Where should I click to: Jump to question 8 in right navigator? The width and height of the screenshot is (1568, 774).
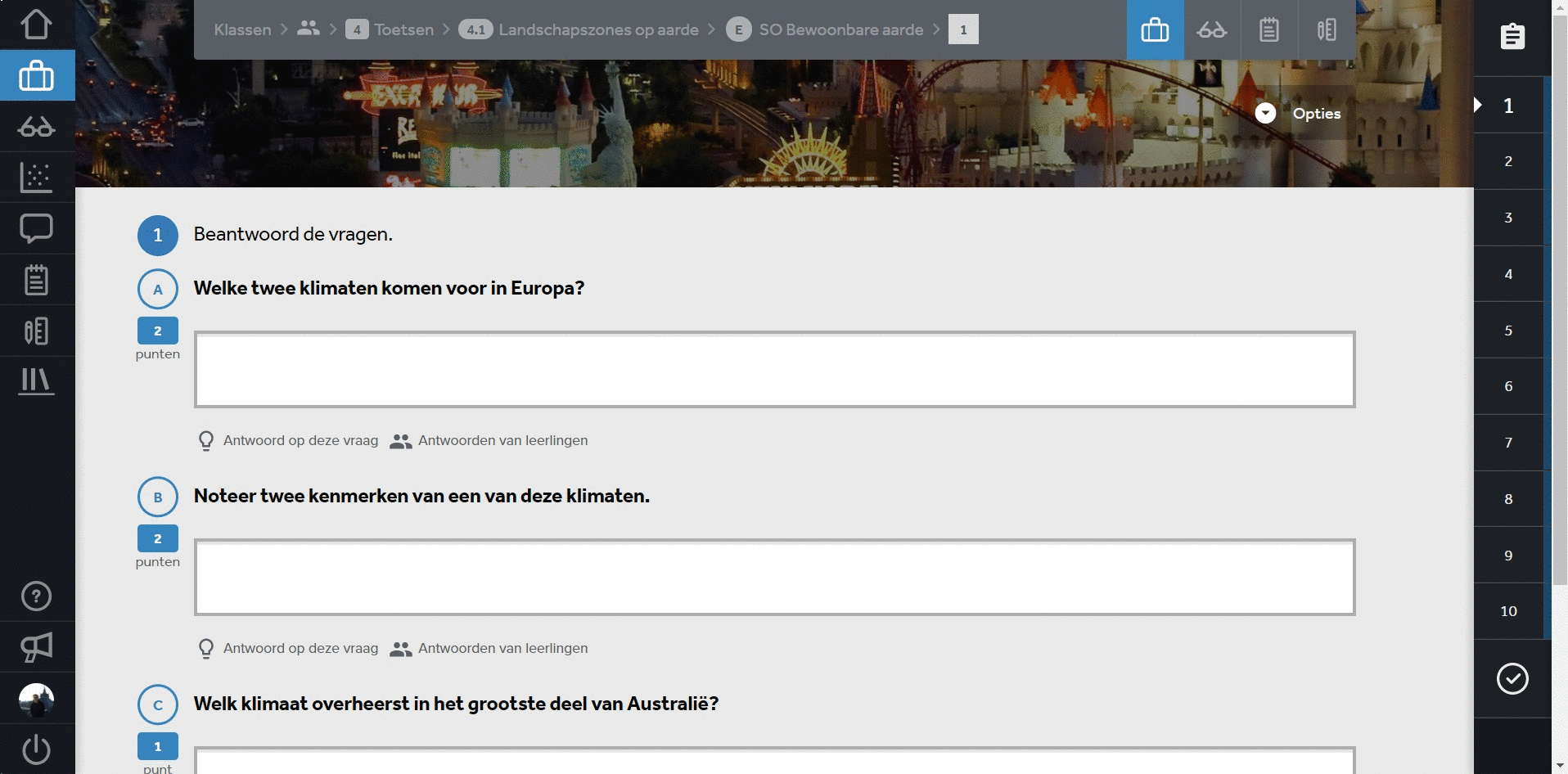point(1508,499)
